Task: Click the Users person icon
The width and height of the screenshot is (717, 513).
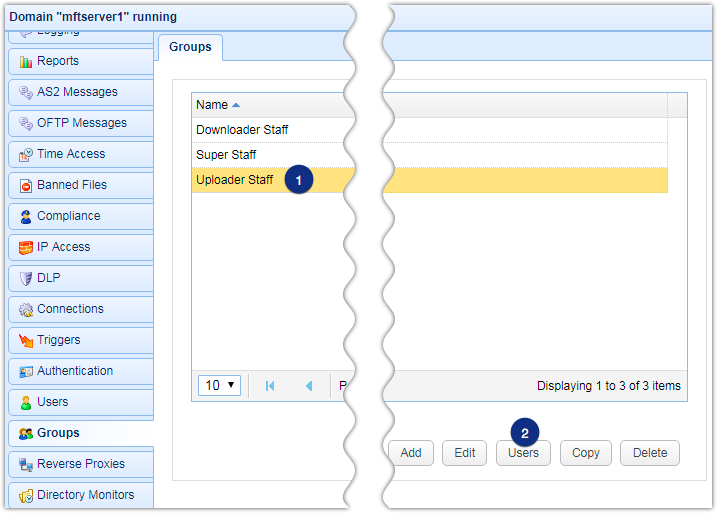Action: [26, 402]
